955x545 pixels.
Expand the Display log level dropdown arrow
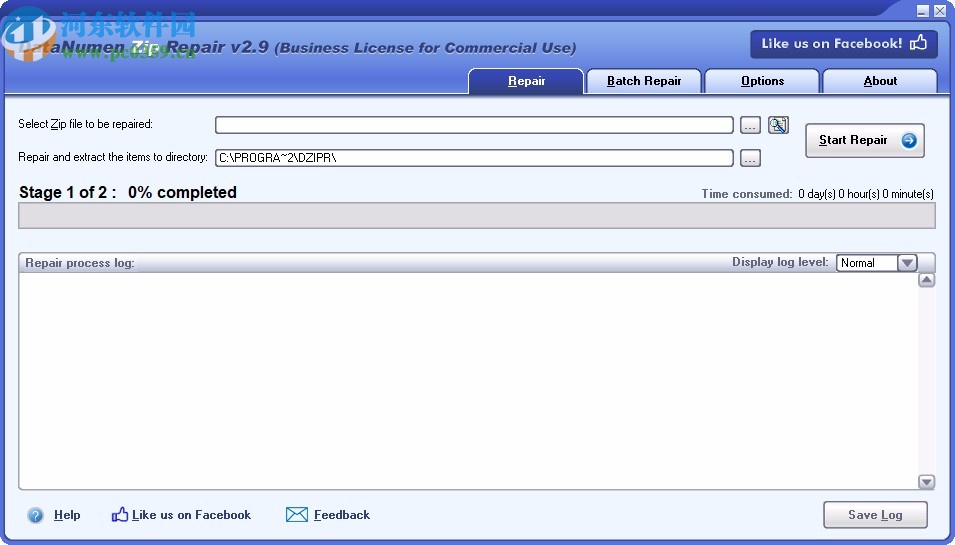[x=907, y=263]
